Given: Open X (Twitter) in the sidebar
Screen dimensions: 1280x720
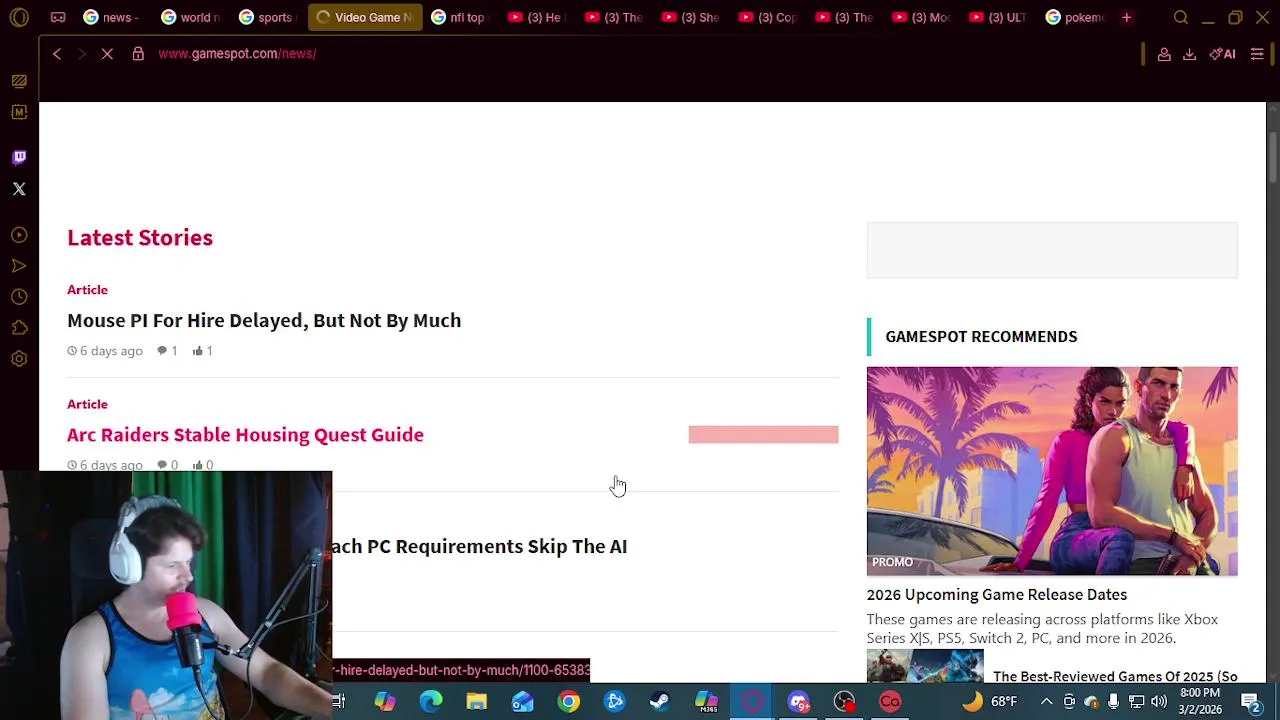Looking at the screenshot, I should [19, 189].
